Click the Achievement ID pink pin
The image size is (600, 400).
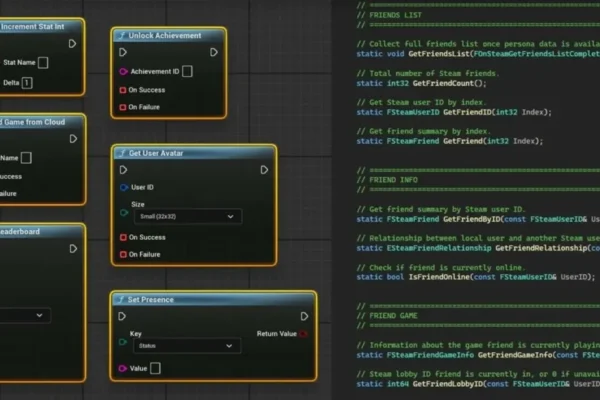click(x=123, y=72)
